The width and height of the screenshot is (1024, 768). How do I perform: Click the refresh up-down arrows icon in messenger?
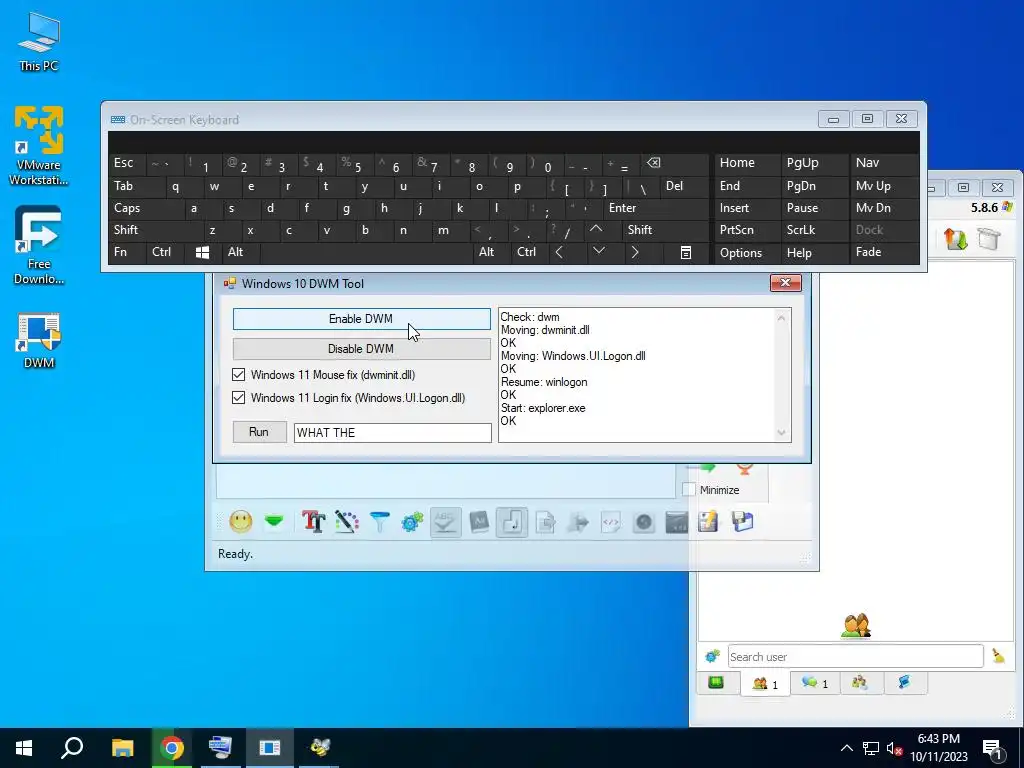(955, 239)
